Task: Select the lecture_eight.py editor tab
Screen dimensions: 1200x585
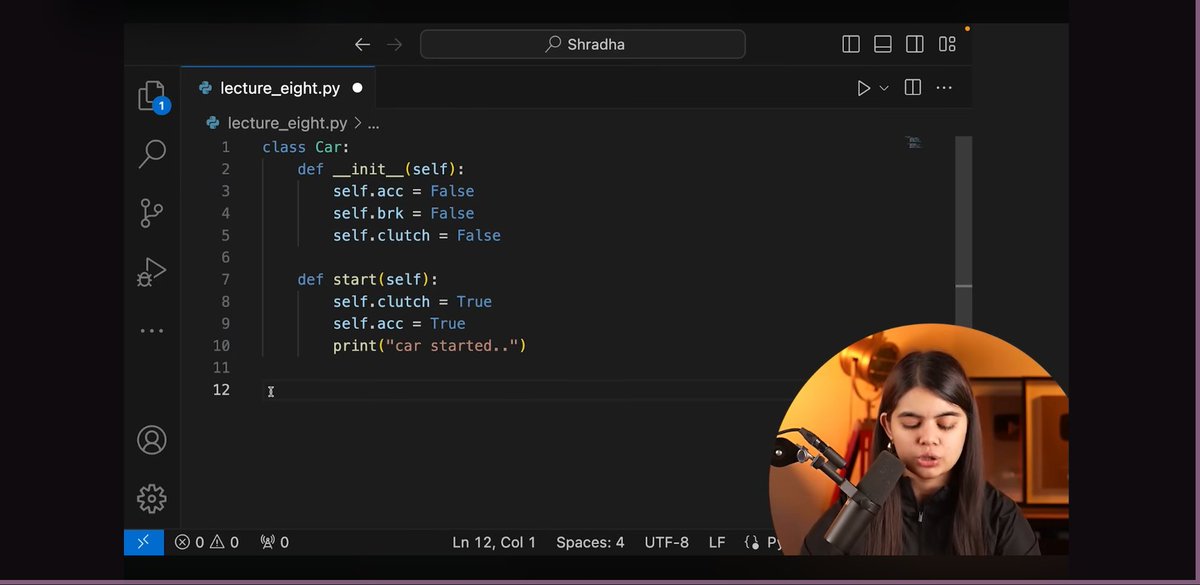Action: (280, 88)
